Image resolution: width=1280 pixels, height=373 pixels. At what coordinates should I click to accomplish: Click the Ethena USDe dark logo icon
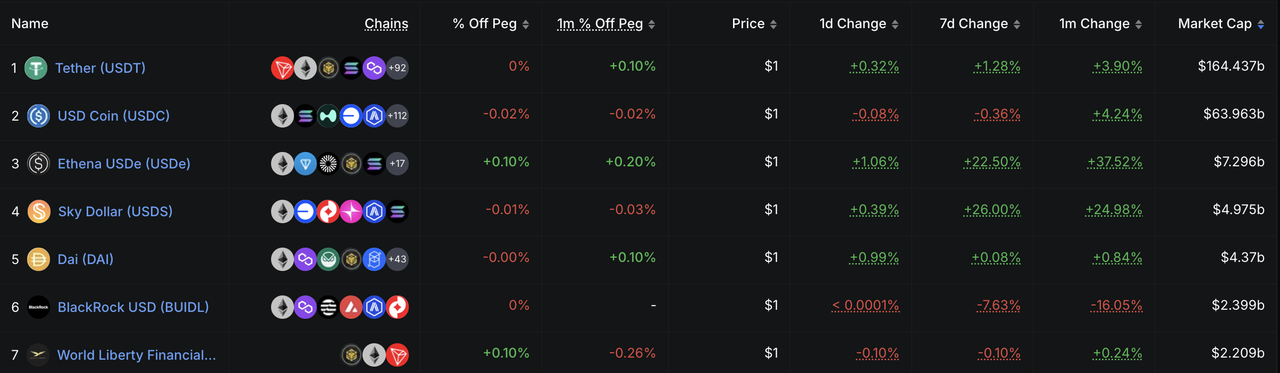(x=39, y=163)
